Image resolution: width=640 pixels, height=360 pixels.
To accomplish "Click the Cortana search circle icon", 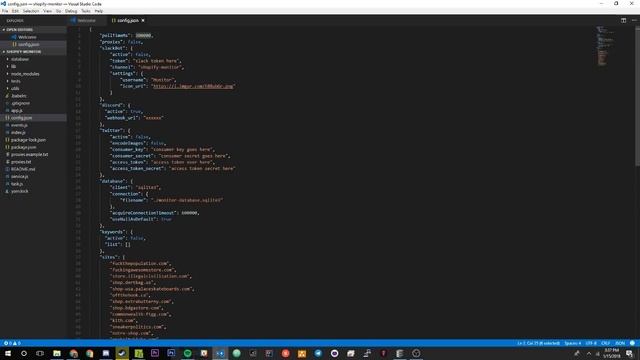I will tap(24, 353).
